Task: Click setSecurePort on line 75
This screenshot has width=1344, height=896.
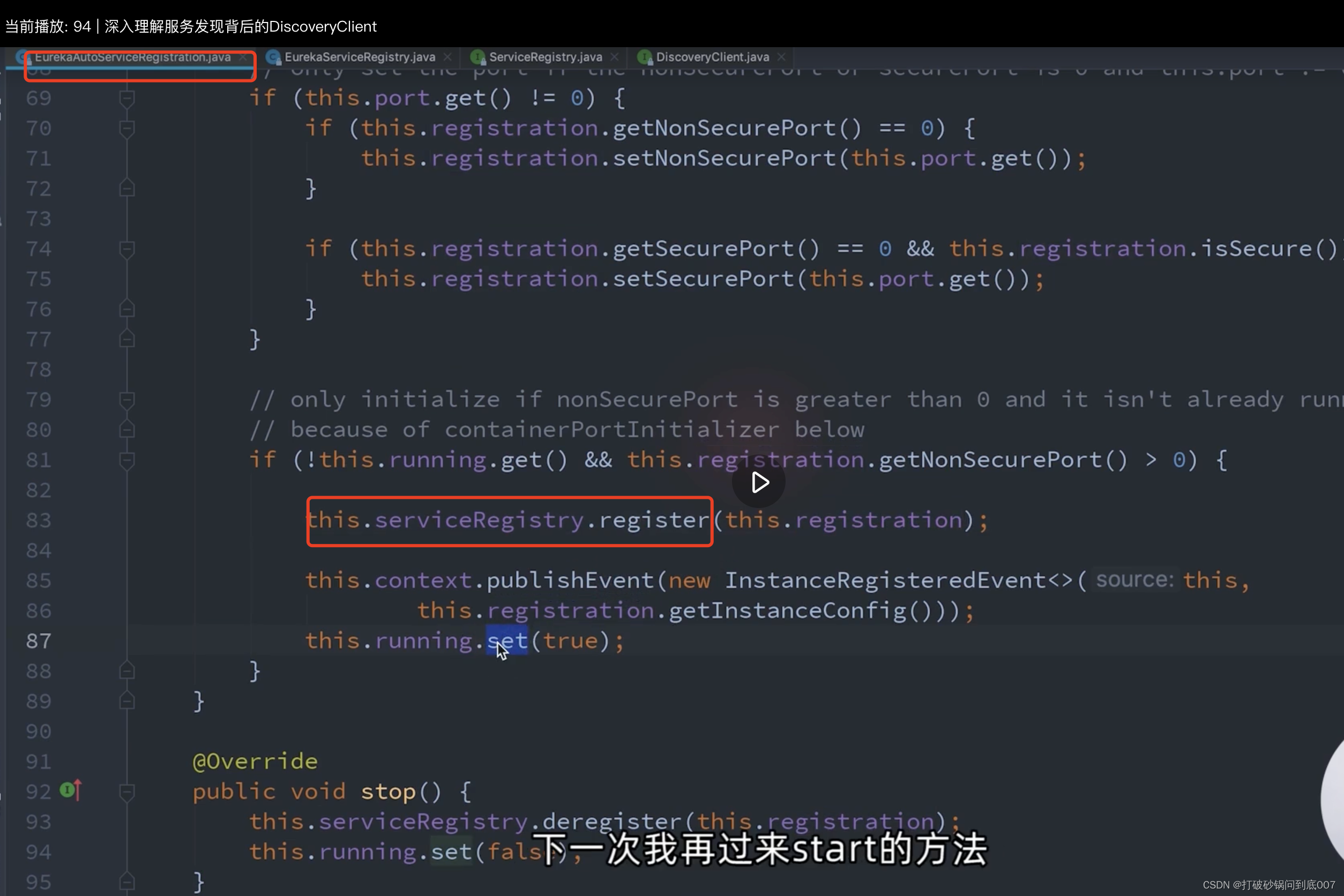Action: point(703,279)
